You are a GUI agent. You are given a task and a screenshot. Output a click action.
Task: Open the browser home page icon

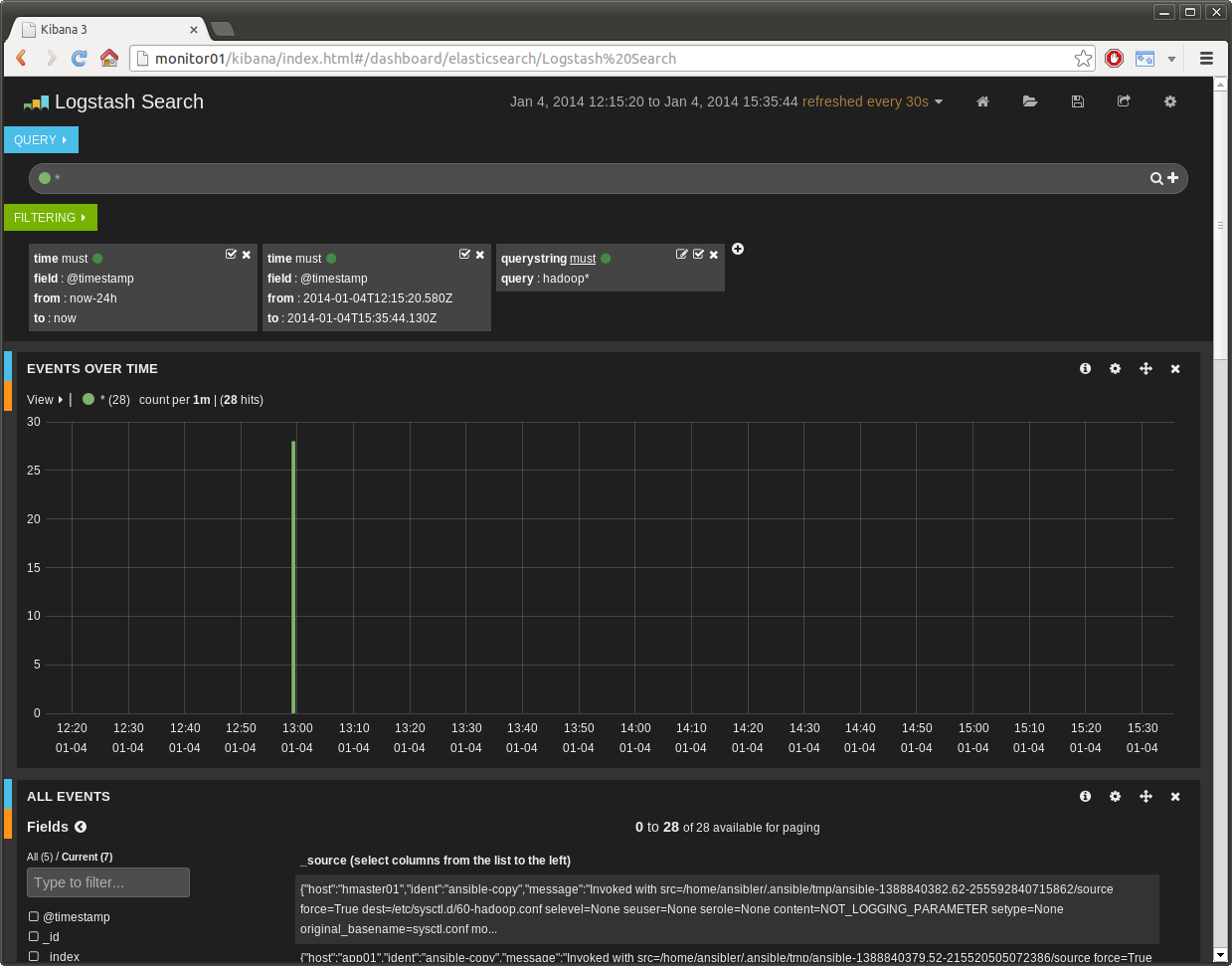pos(109,58)
